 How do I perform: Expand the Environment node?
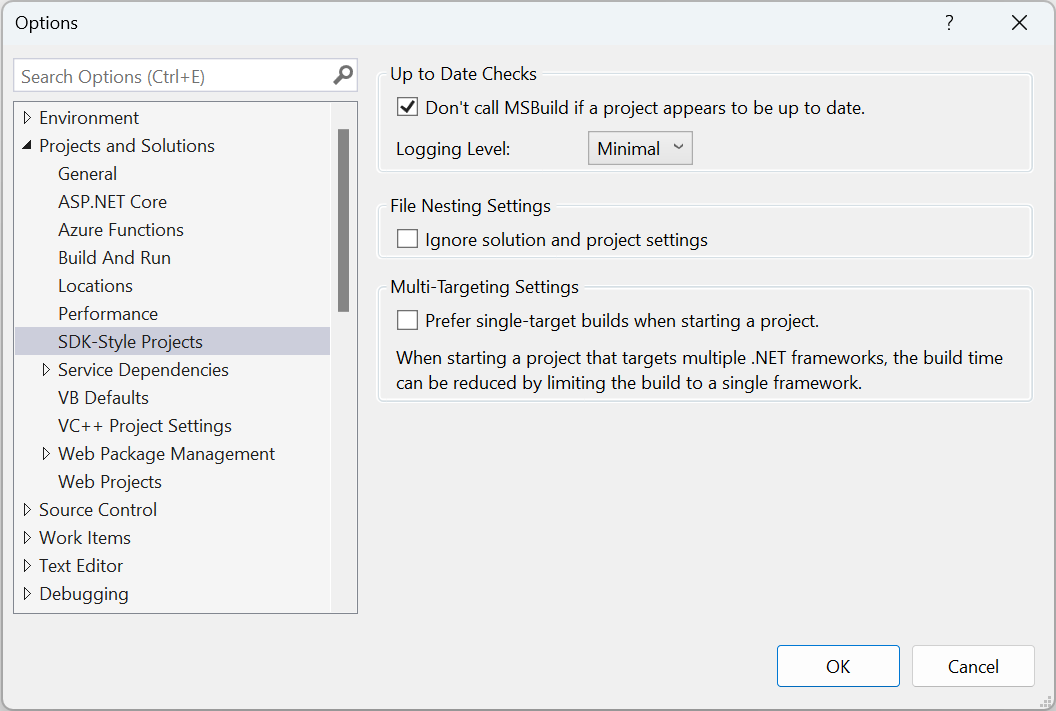coord(27,118)
